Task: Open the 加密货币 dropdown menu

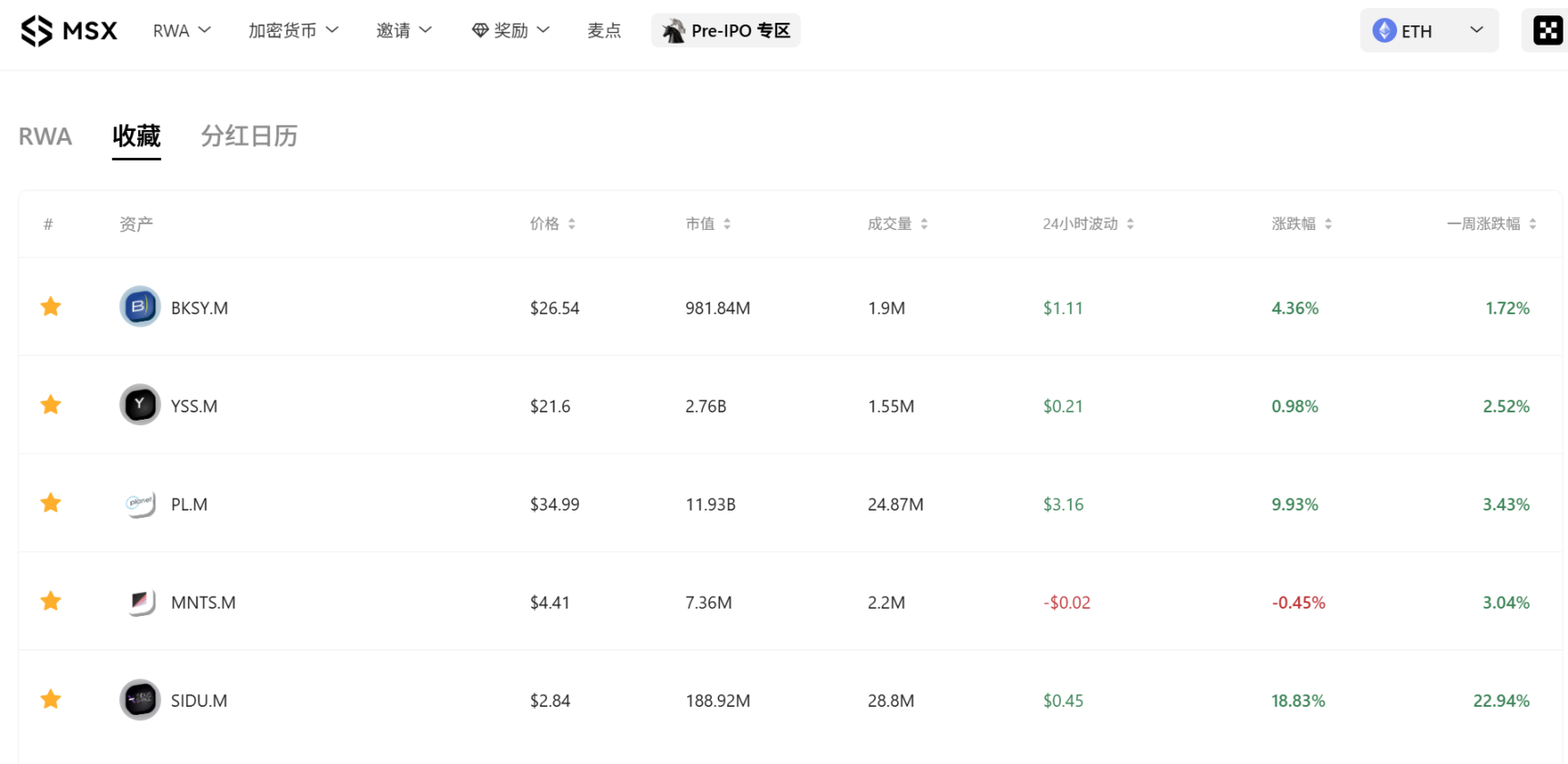Action: 293,31
